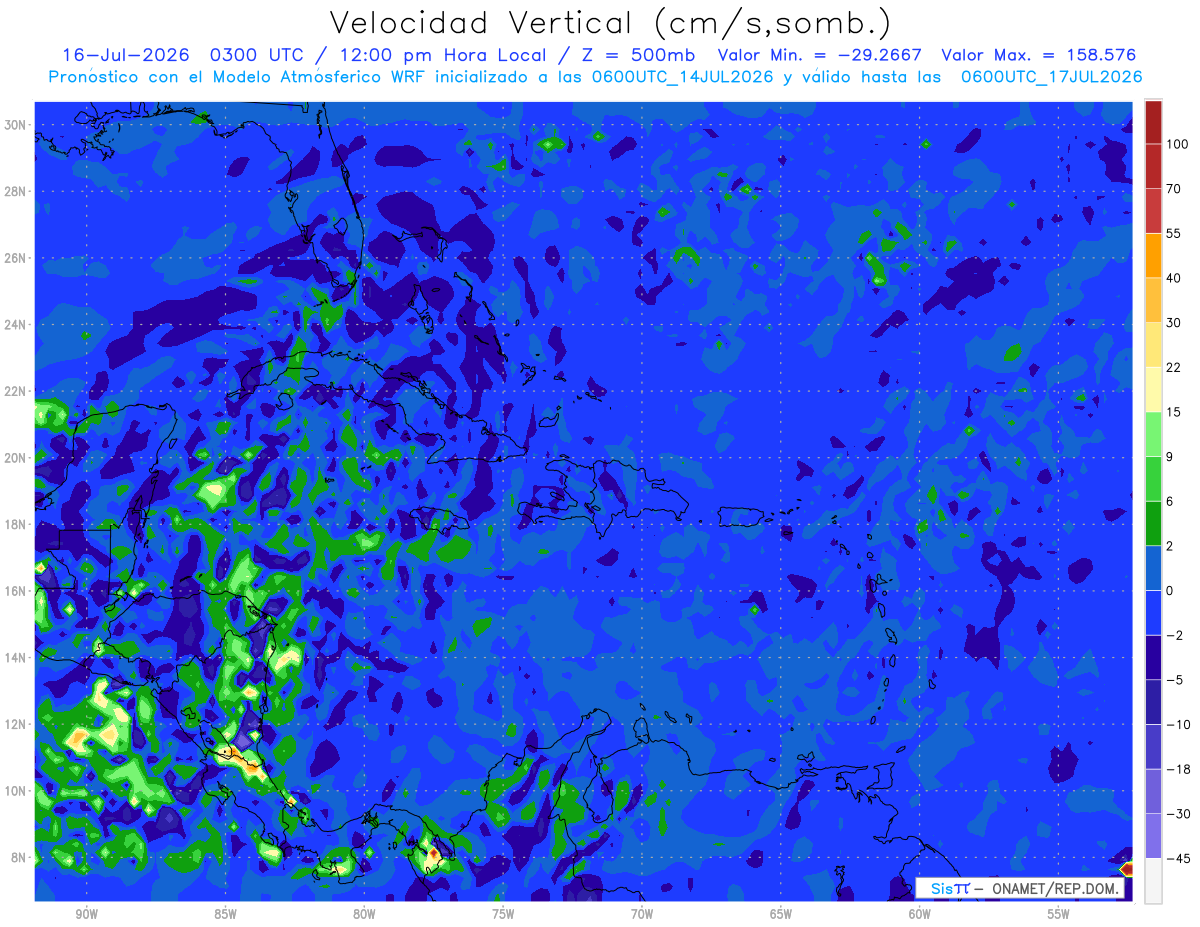Click the '0300 UTC' time text
1200x927 pixels.
click(x=258, y=55)
